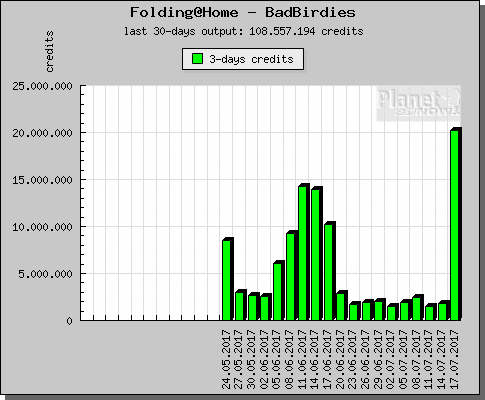Click the '3-days credits' legend label
485x400 pixels.
(x=251, y=59)
